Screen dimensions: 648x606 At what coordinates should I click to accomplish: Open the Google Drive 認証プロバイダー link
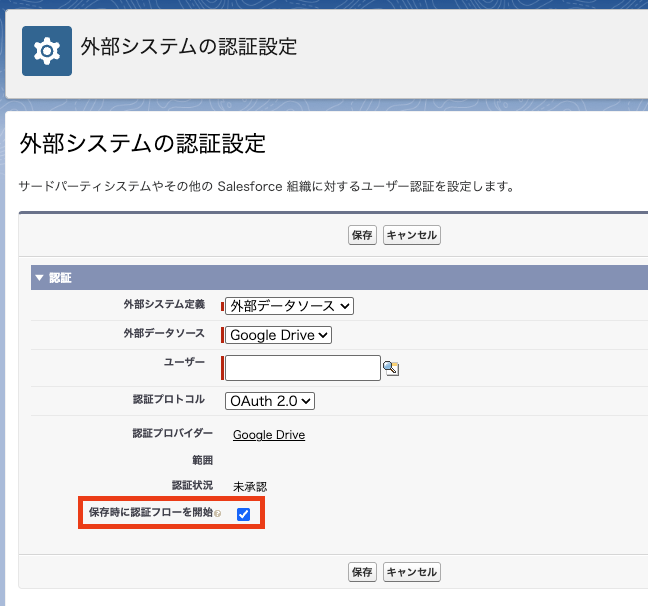(x=269, y=435)
